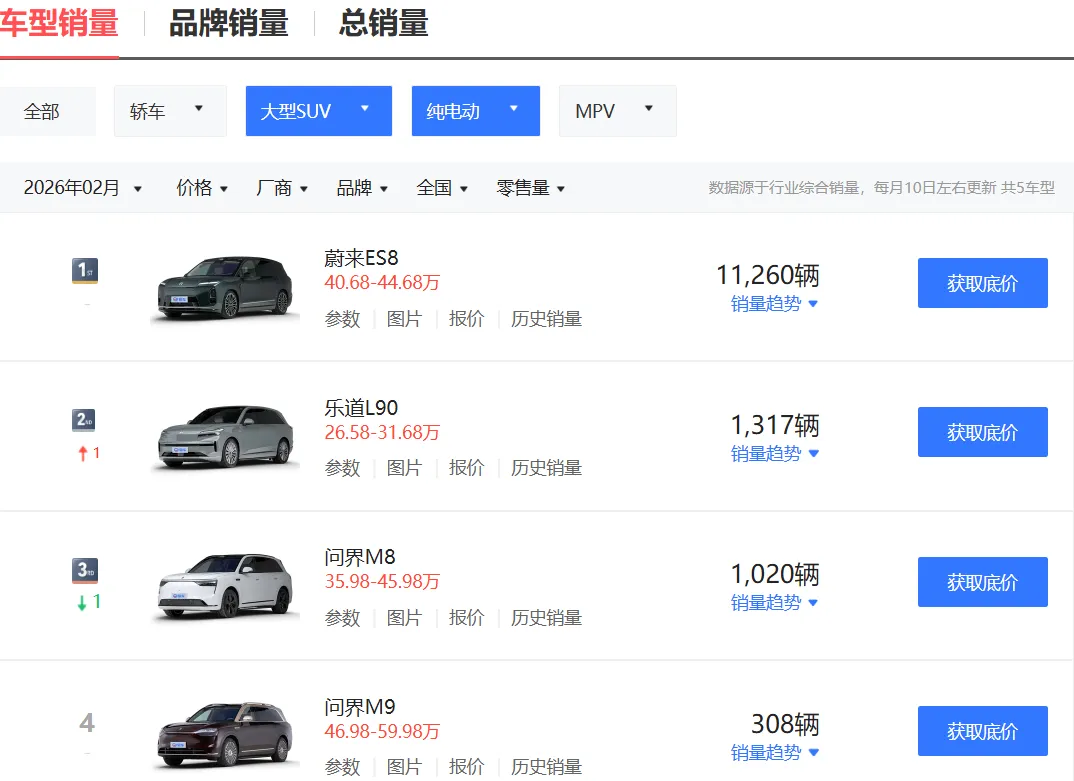
Task: Open the 全国 region dropdown
Action: [x=442, y=188]
